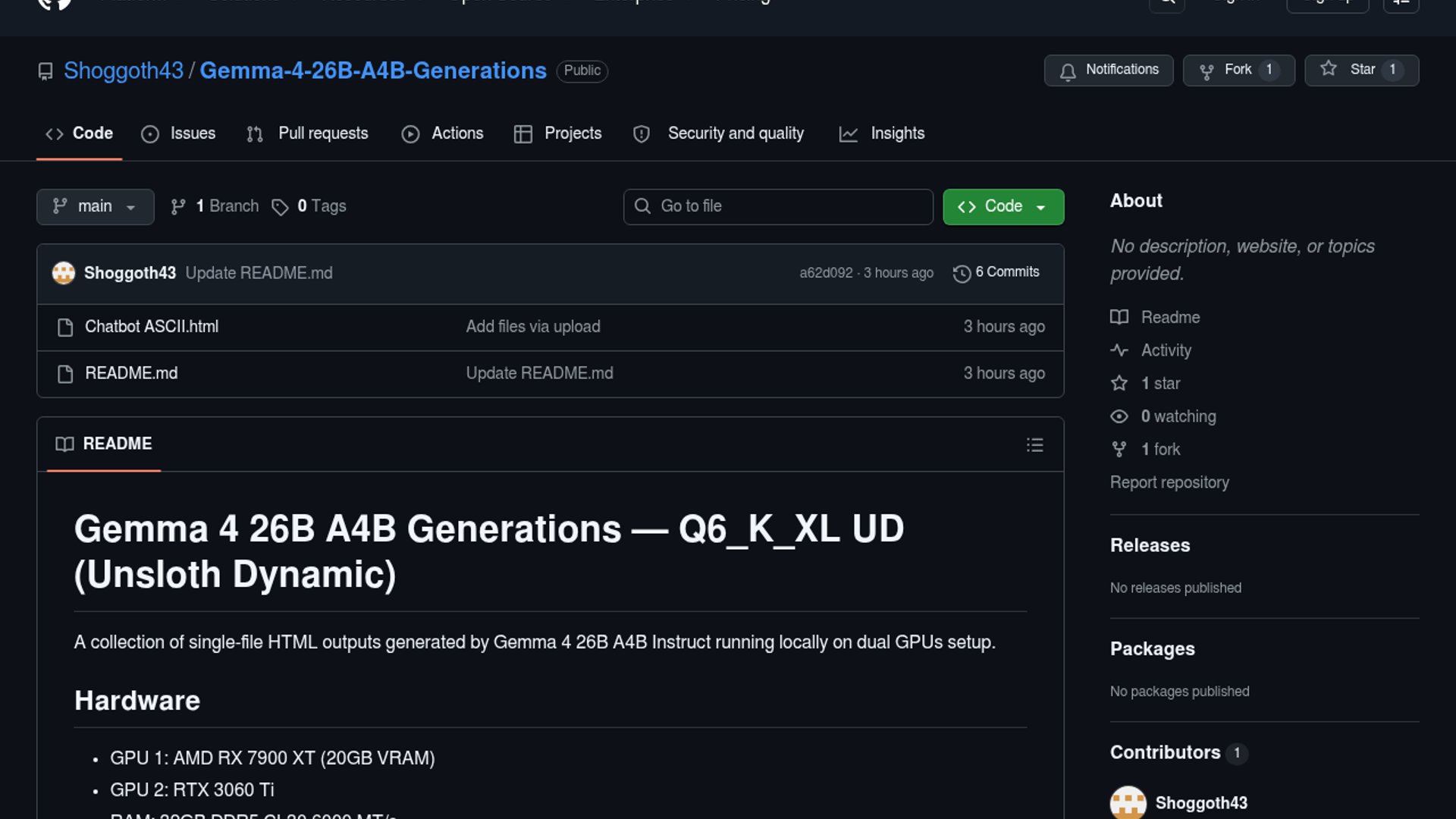Click the tag icon beside 0 Tags
This screenshot has width=1456, height=819.
(280, 207)
